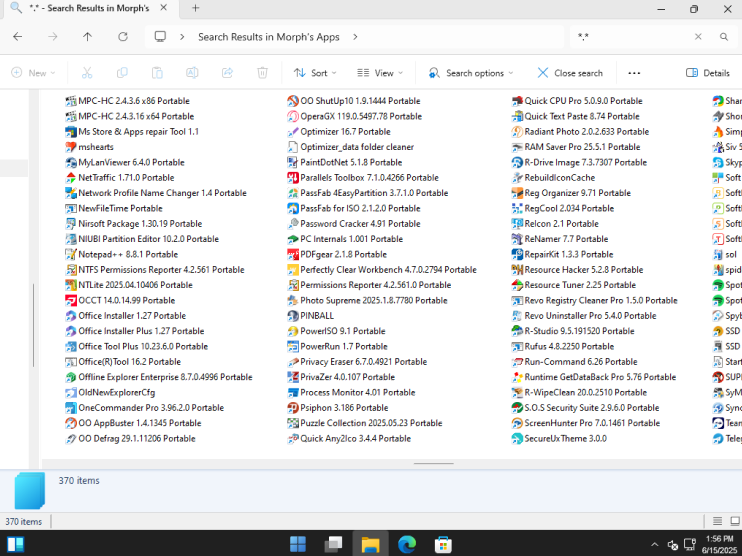Click the Paste clipboard icon
This screenshot has width=742, height=556.
pyautogui.click(x=157, y=73)
